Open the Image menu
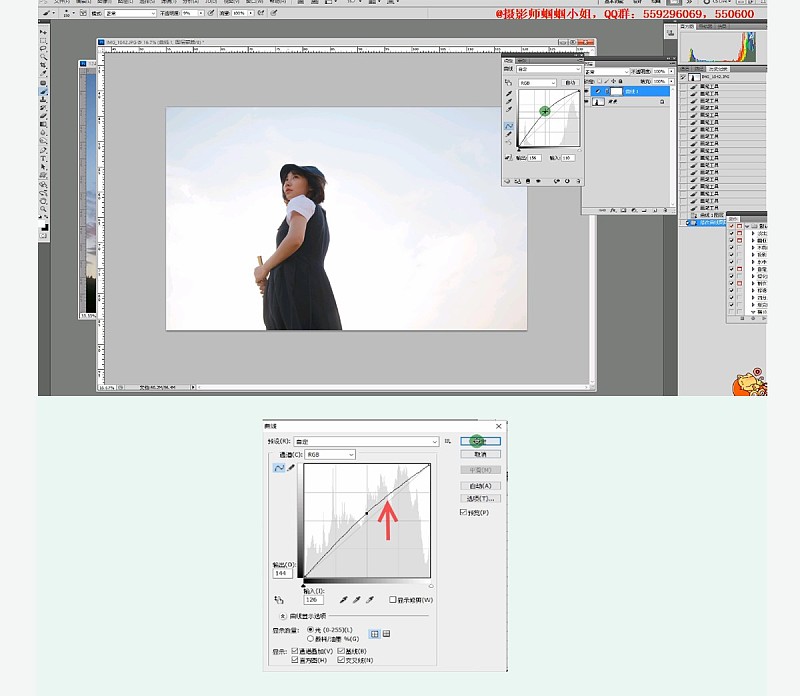Screen dimensions: 800x696 coord(104,2)
